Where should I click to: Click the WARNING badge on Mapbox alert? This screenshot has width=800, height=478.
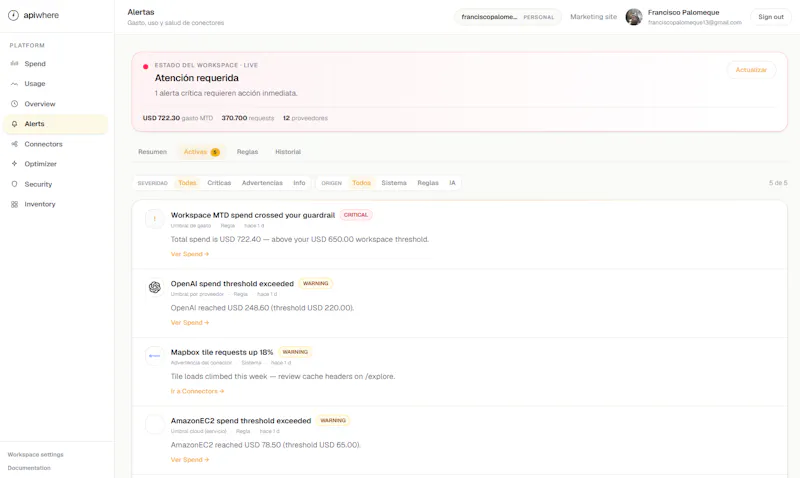[x=295, y=352]
